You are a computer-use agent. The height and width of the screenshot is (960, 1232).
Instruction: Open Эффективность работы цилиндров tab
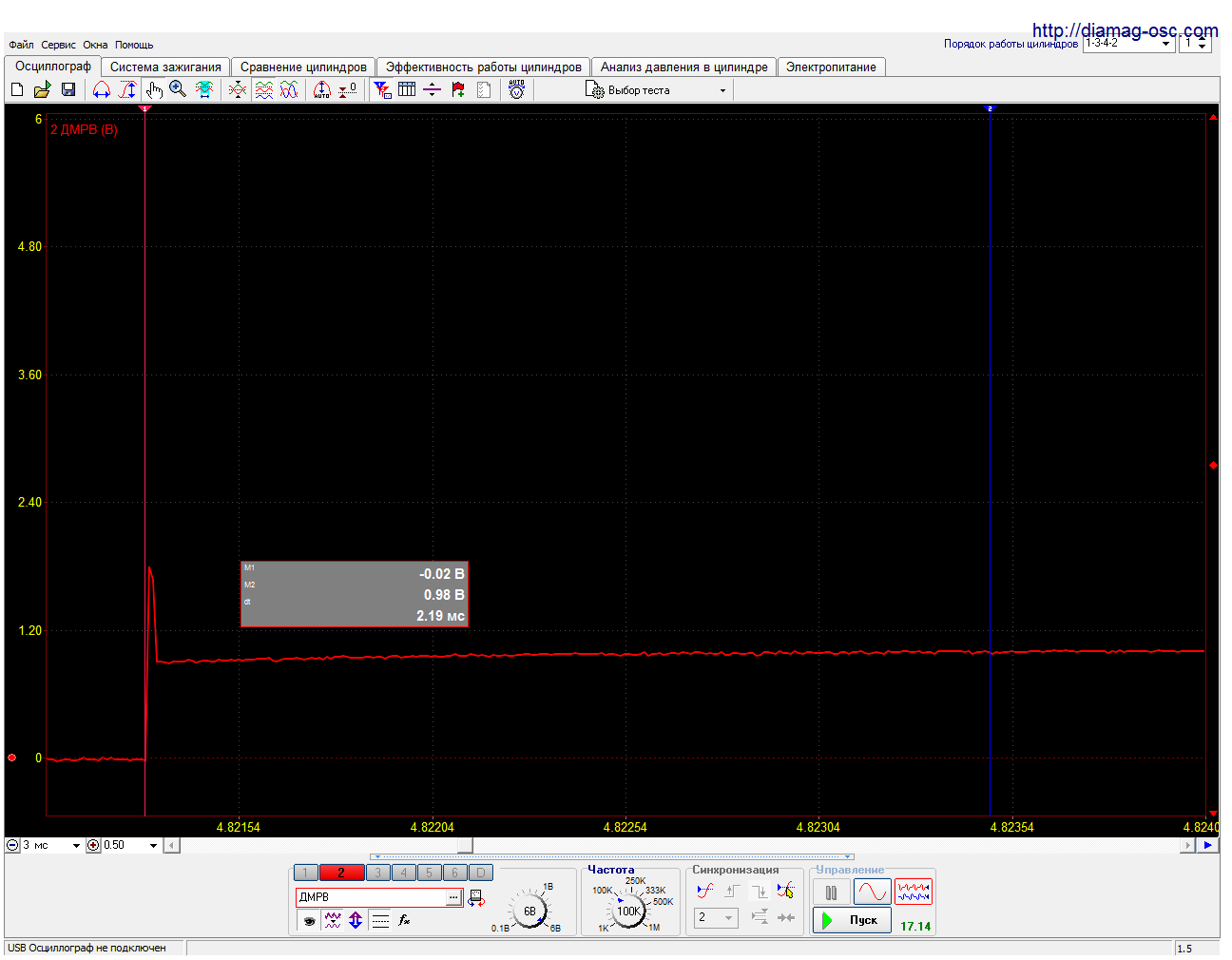pos(483,67)
